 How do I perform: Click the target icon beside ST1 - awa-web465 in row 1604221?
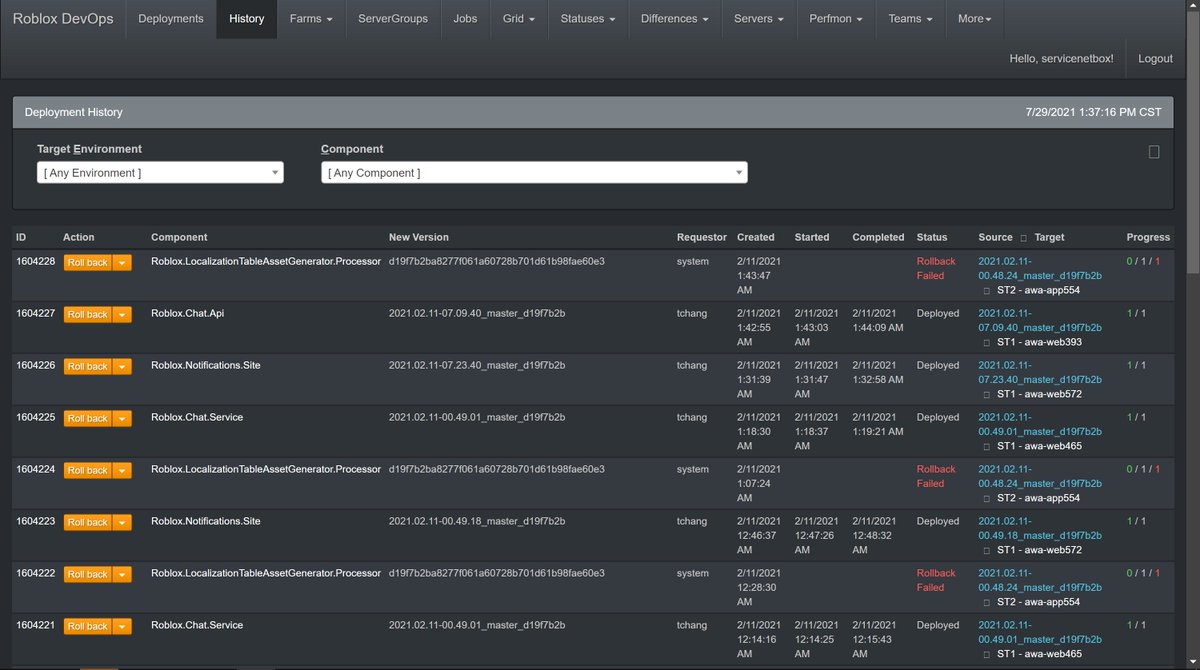point(987,654)
